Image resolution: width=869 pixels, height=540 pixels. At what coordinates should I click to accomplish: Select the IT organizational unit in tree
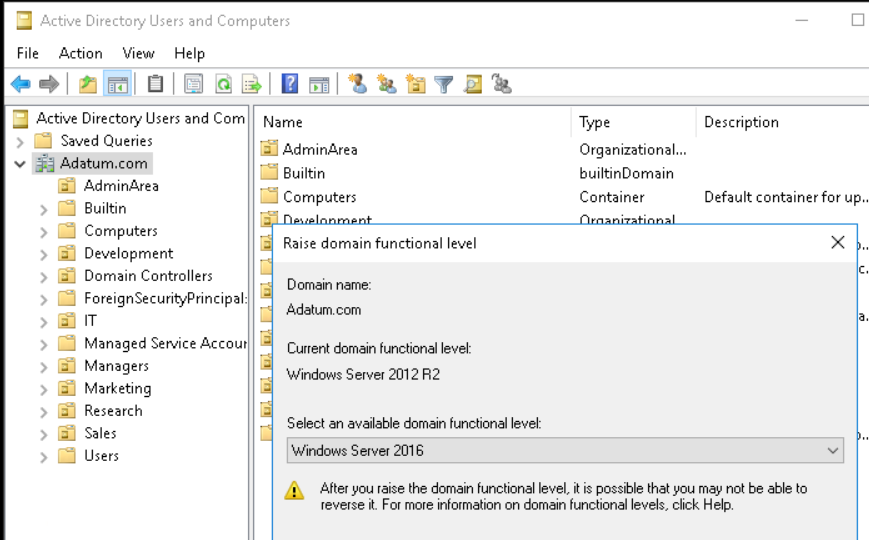(x=90, y=320)
